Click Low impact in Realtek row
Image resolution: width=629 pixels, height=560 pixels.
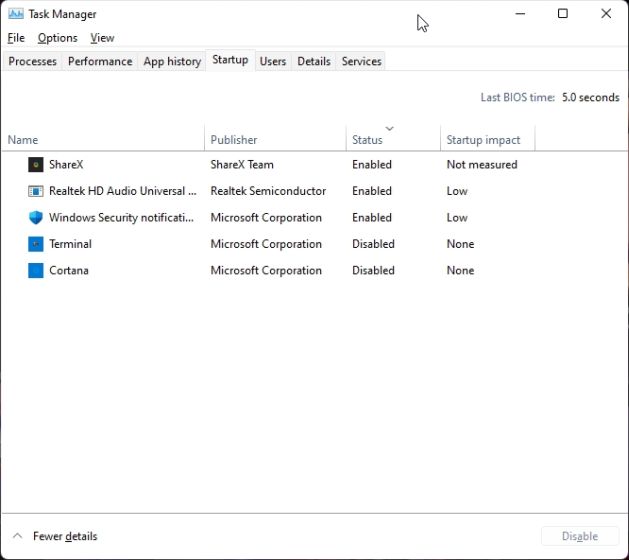tap(457, 191)
